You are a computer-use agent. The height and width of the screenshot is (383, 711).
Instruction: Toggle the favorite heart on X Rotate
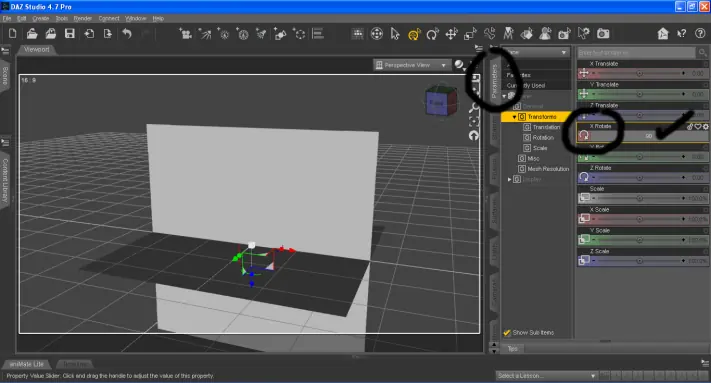click(x=698, y=127)
